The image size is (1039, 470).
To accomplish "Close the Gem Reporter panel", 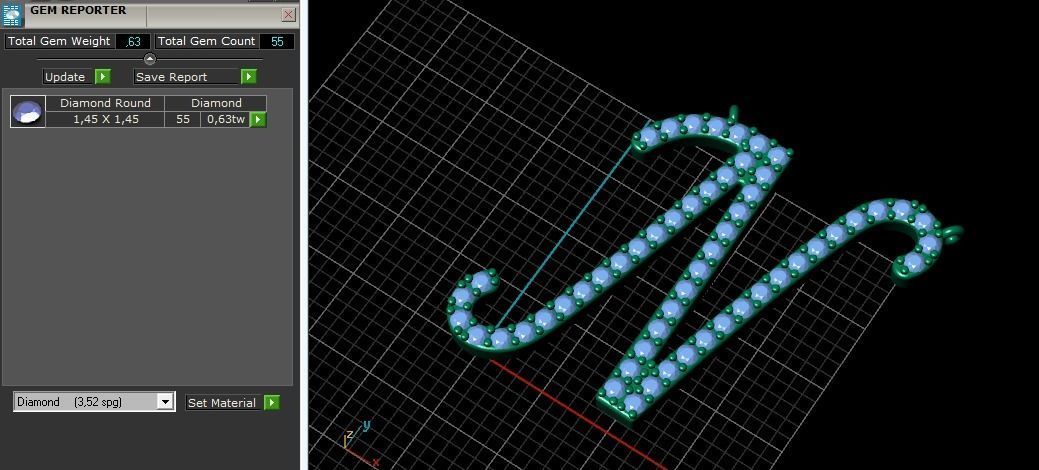I will 289,15.
